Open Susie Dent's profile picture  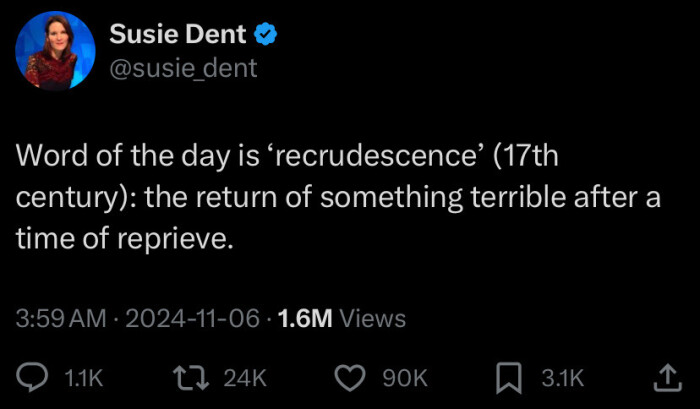(x=55, y=51)
